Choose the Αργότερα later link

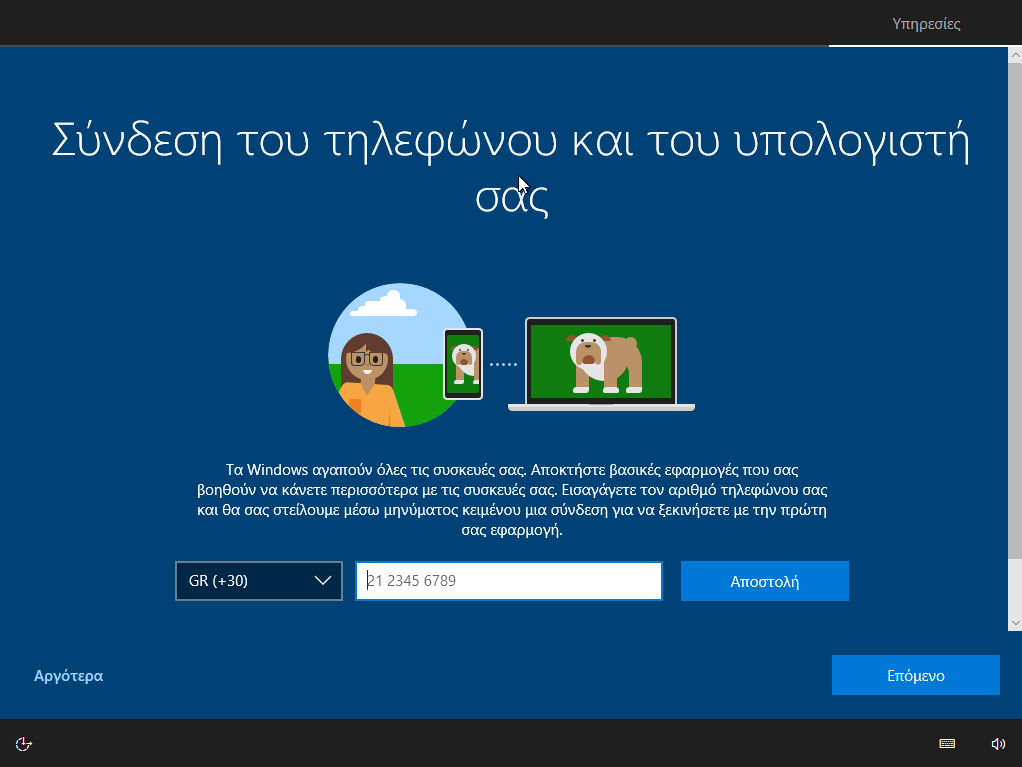tap(68, 676)
